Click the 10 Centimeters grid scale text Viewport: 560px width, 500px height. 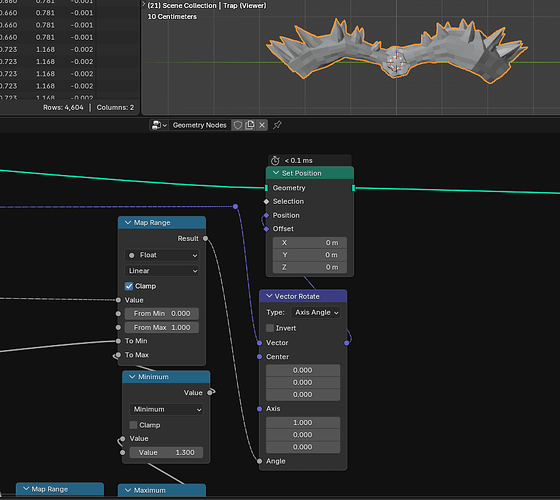point(172,17)
